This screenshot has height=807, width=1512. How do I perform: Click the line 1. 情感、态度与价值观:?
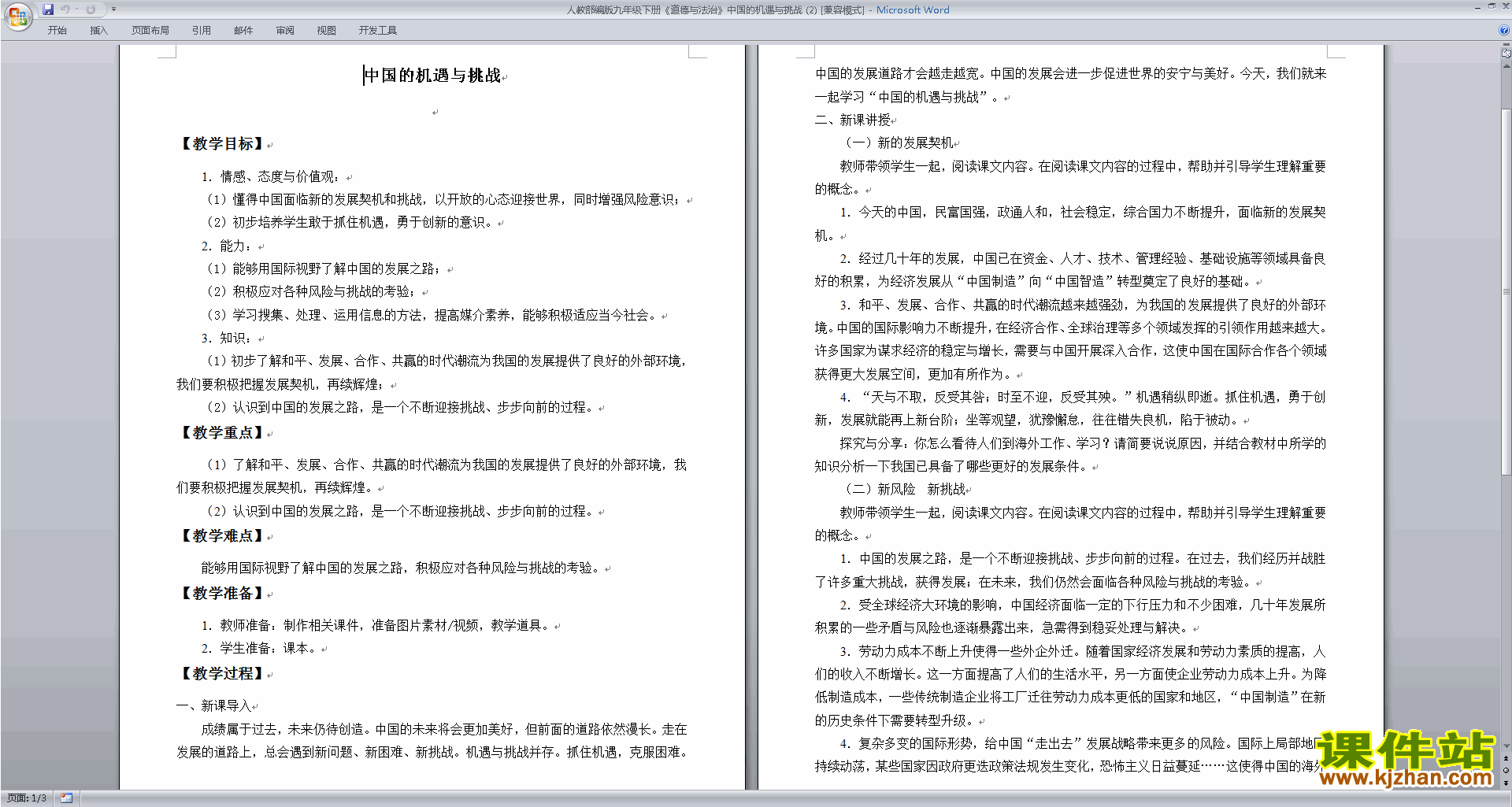click(x=271, y=176)
